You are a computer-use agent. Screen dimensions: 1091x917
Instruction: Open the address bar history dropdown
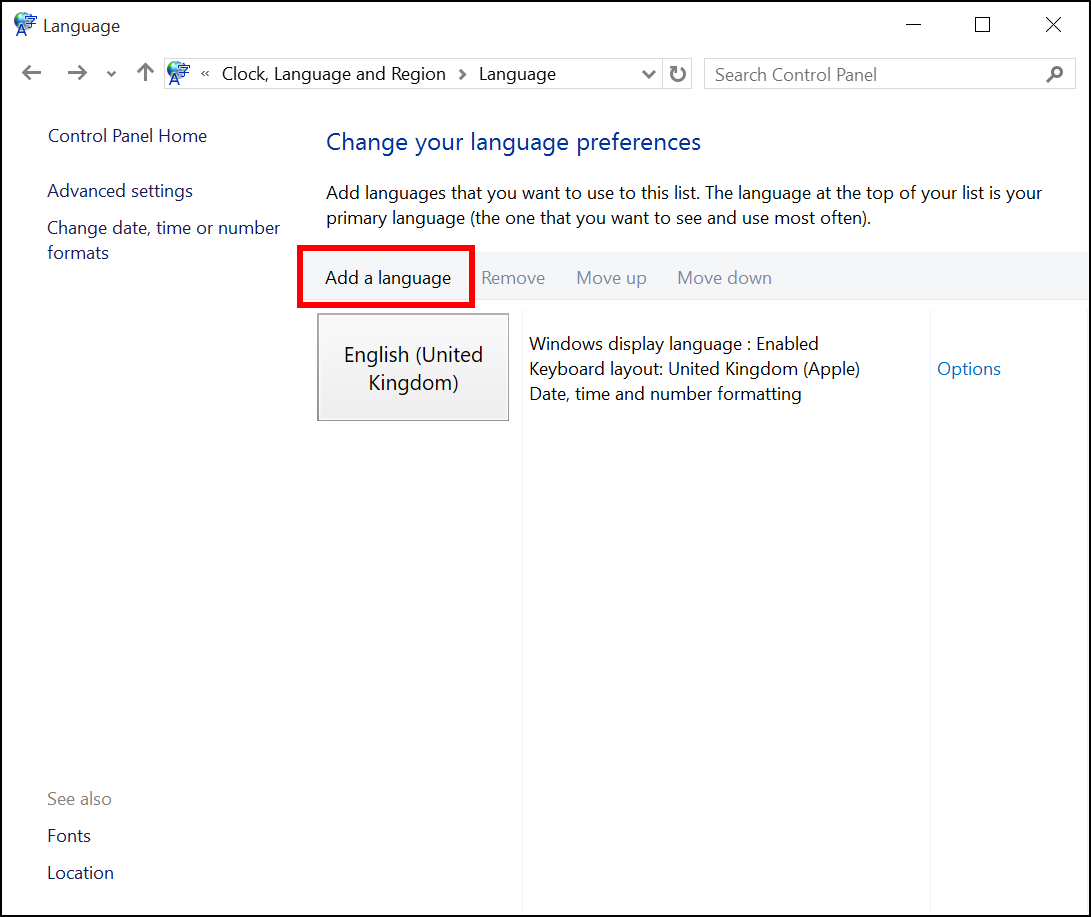coord(649,73)
